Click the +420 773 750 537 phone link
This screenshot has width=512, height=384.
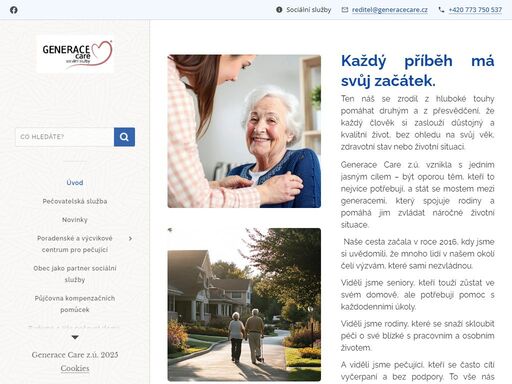pyautogui.click(x=475, y=10)
